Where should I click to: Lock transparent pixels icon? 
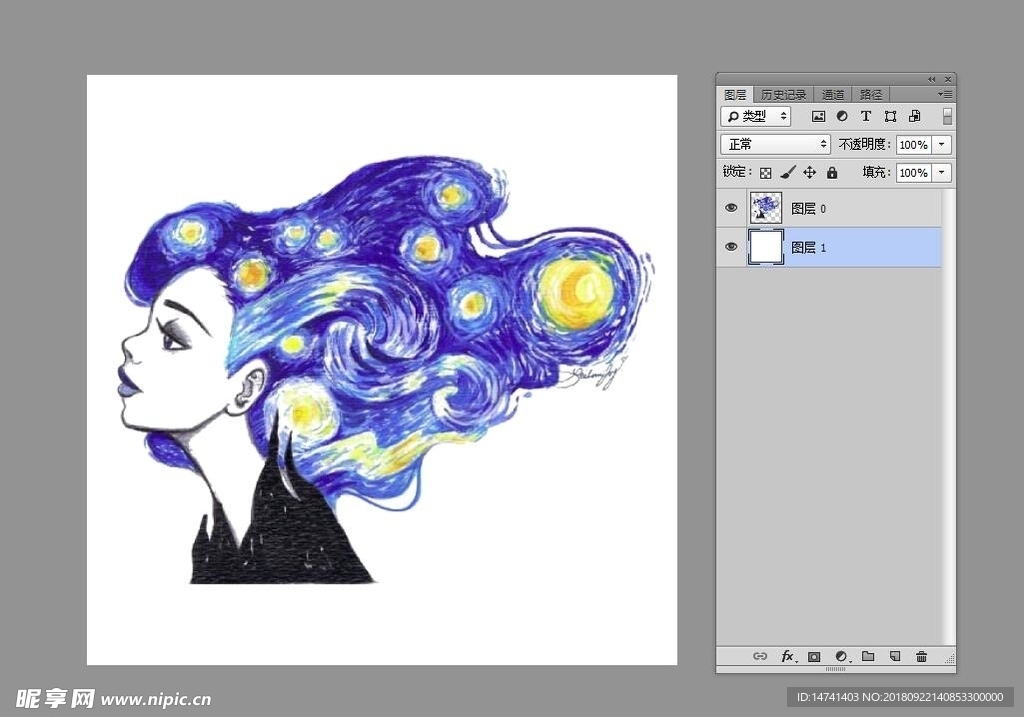pos(765,172)
